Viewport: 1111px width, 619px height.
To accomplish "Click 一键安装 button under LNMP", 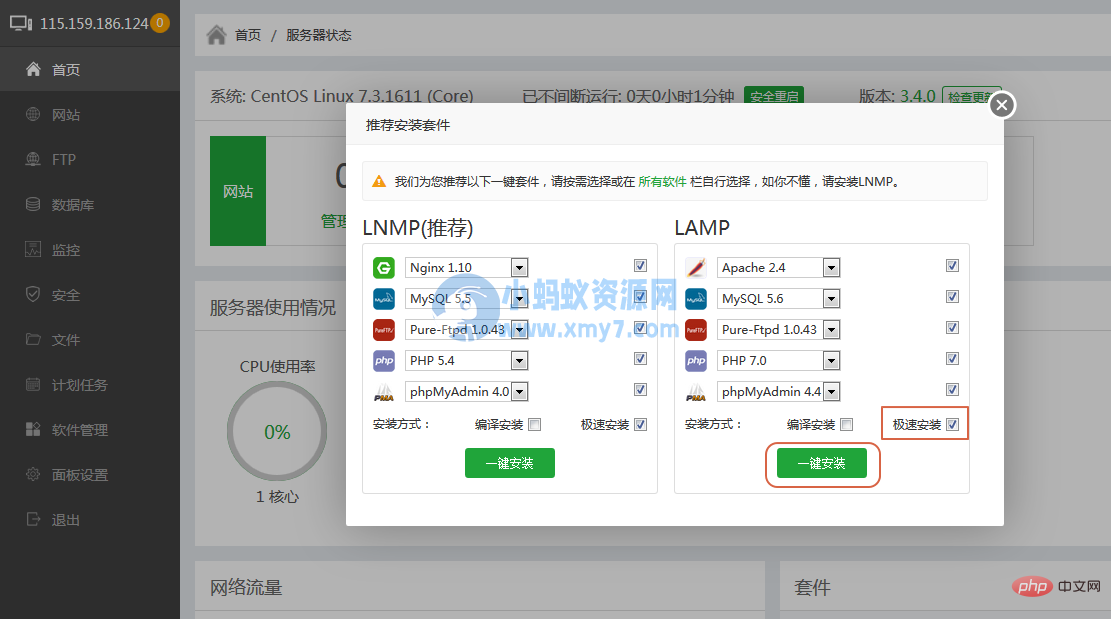I will pos(509,463).
